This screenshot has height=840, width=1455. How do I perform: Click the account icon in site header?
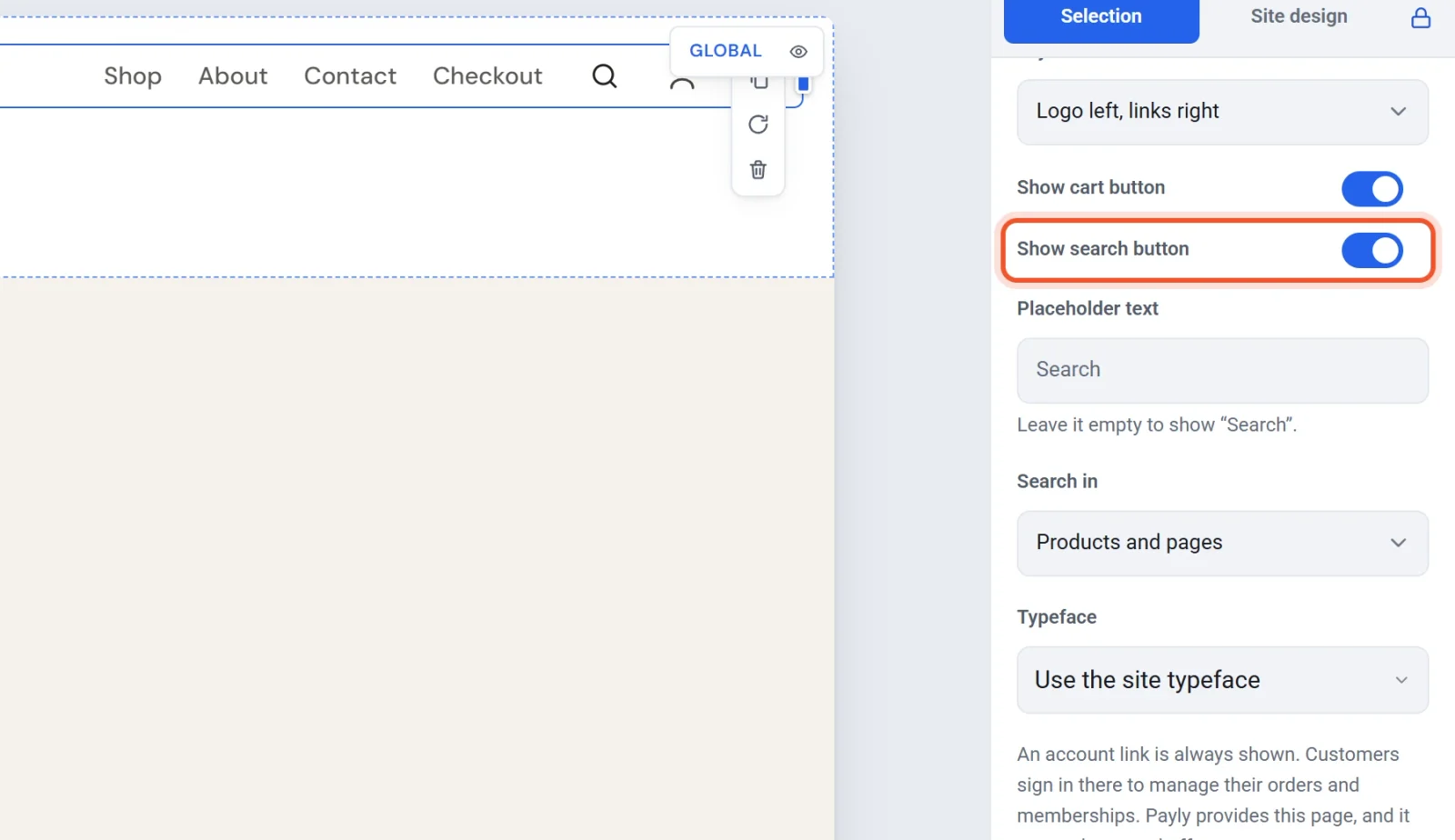click(682, 83)
